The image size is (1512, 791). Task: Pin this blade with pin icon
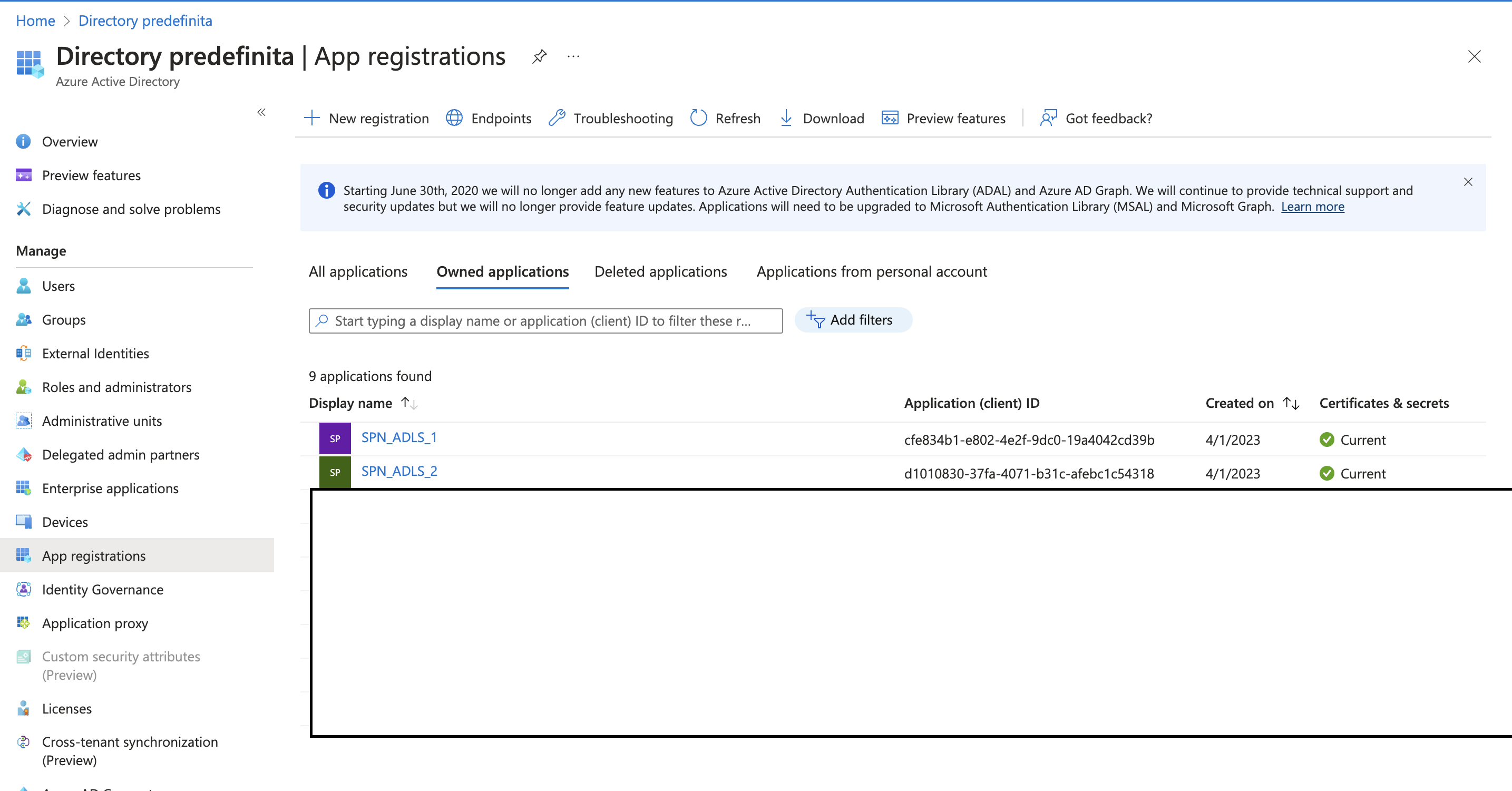point(539,57)
